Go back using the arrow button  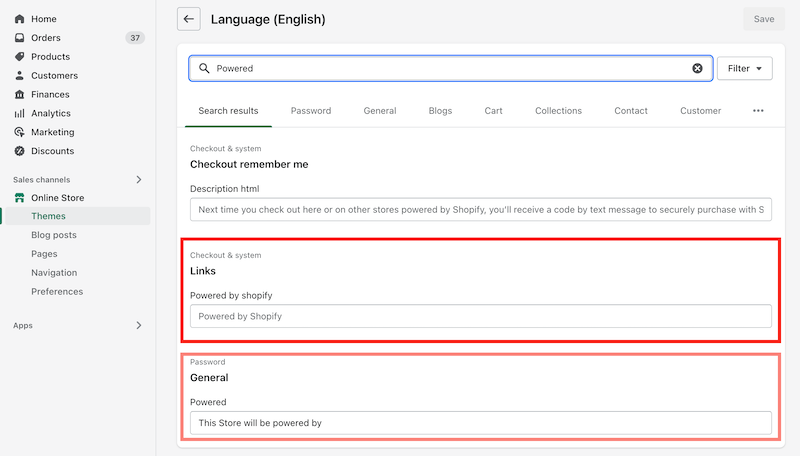(x=188, y=19)
